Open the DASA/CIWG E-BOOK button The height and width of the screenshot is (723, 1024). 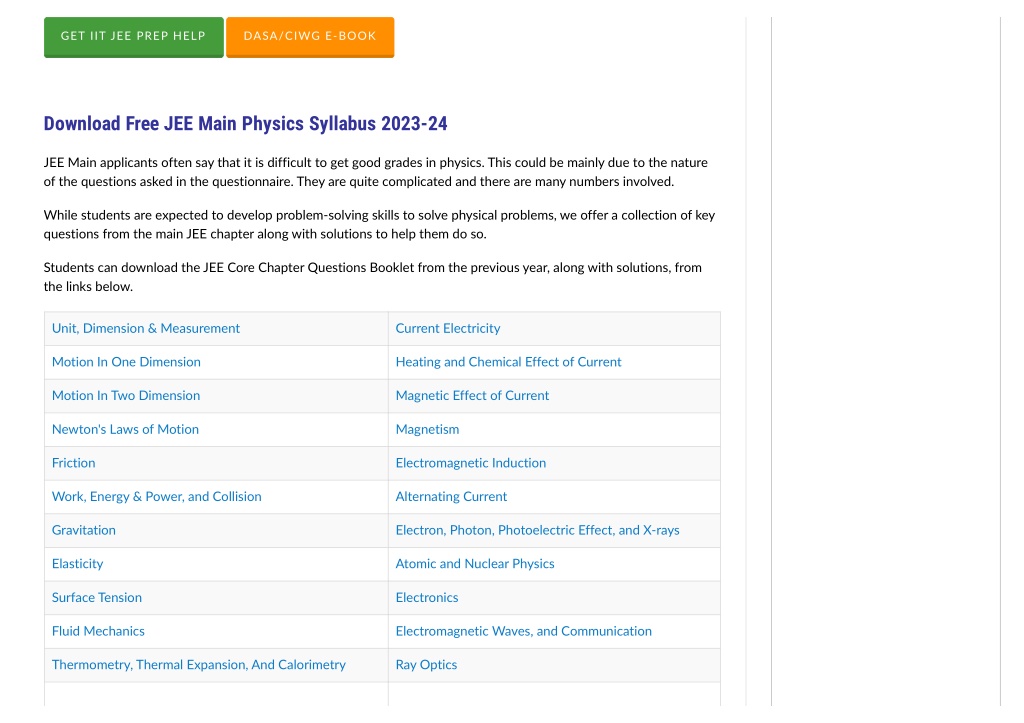(x=310, y=37)
